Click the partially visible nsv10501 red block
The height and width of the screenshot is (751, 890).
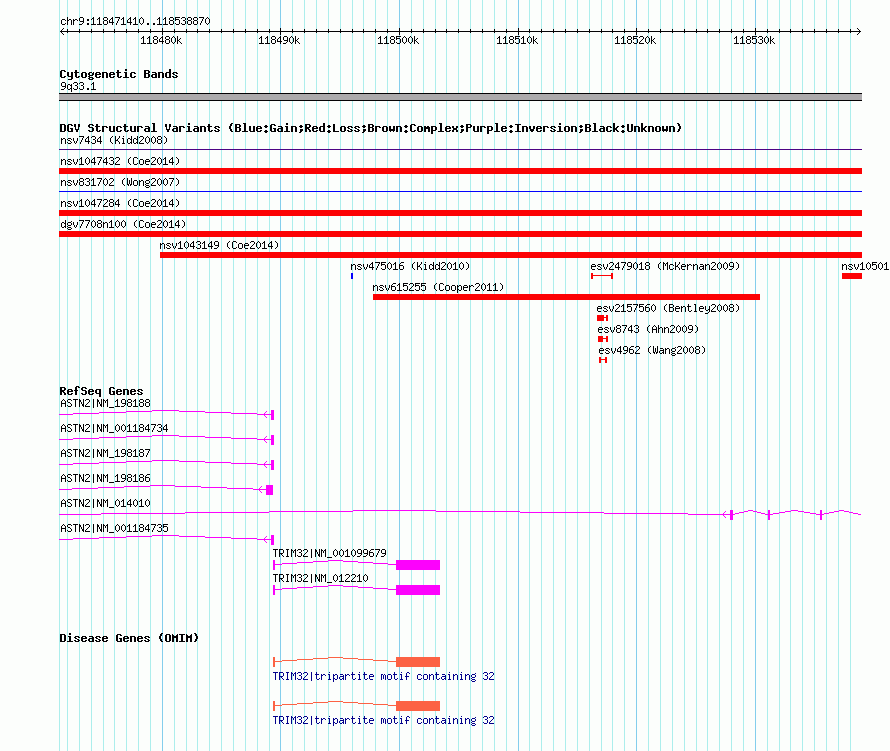click(851, 276)
